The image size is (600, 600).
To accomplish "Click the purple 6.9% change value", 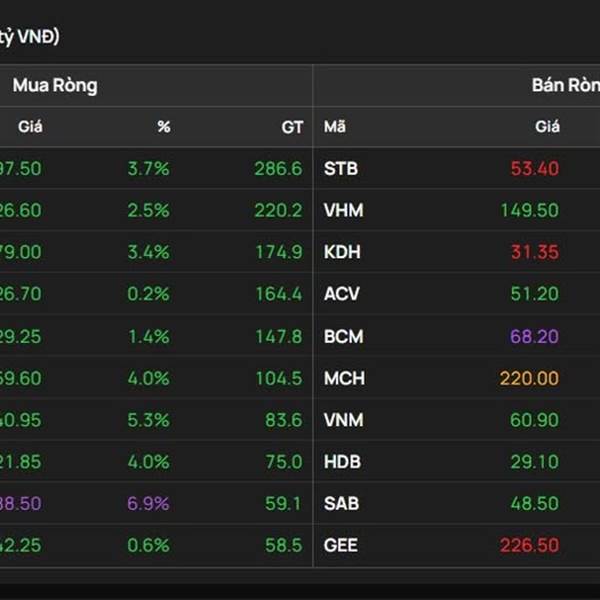I will 148,504.
